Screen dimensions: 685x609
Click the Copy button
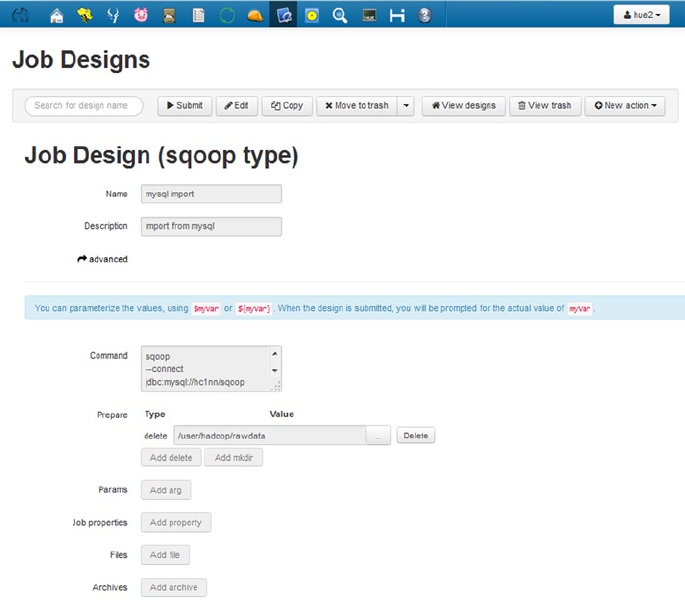coord(287,106)
